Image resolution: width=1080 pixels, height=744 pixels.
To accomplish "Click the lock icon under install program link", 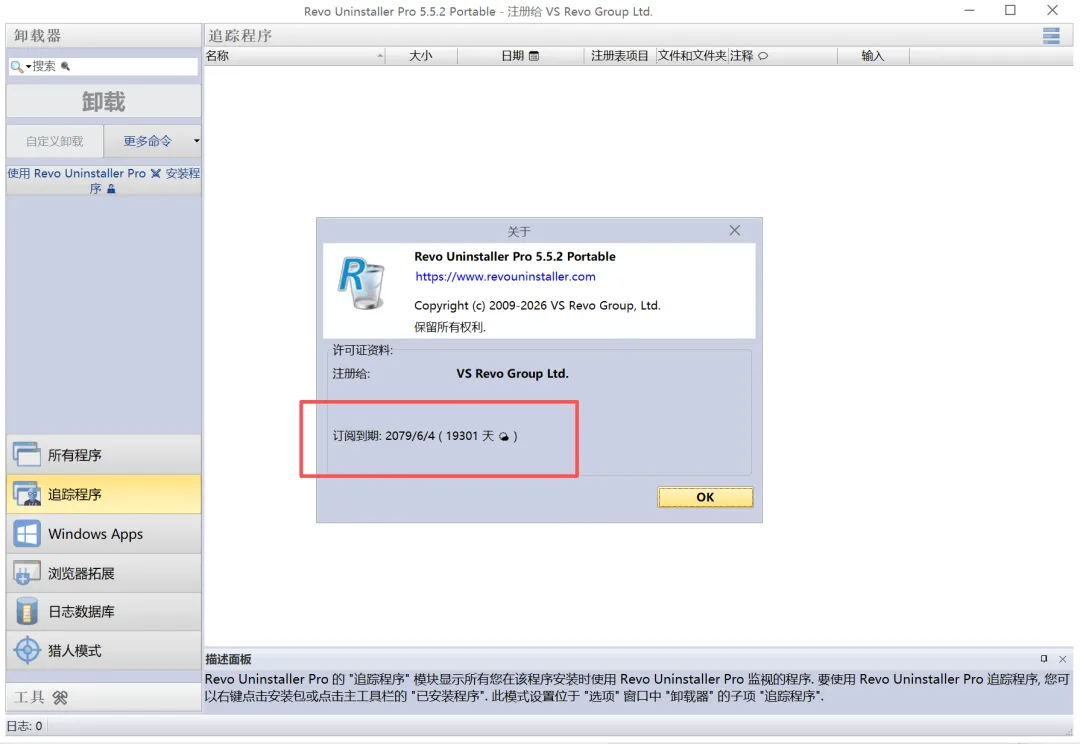I will tap(111, 189).
